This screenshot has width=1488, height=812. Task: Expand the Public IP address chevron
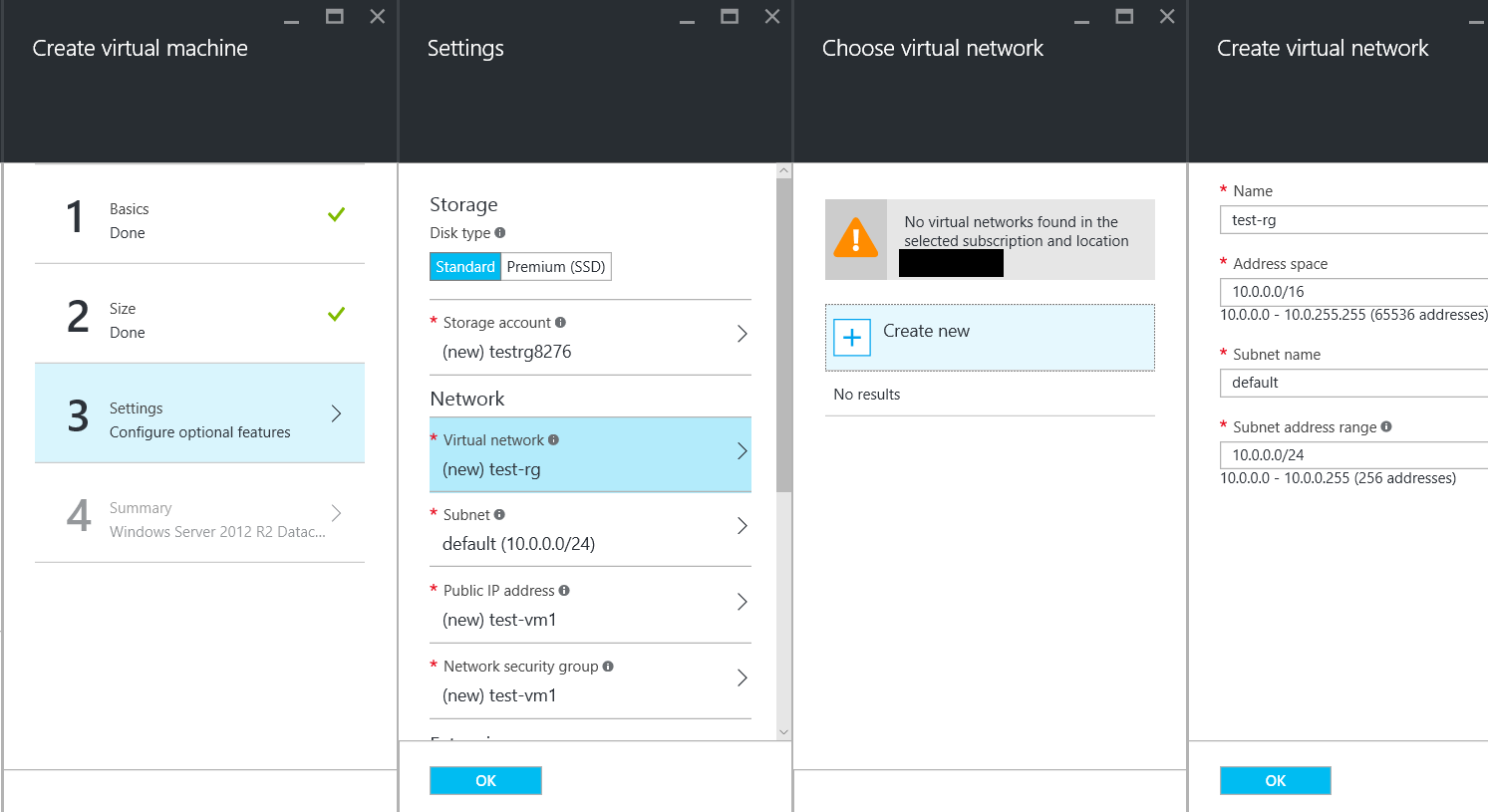tap(742, 601)
